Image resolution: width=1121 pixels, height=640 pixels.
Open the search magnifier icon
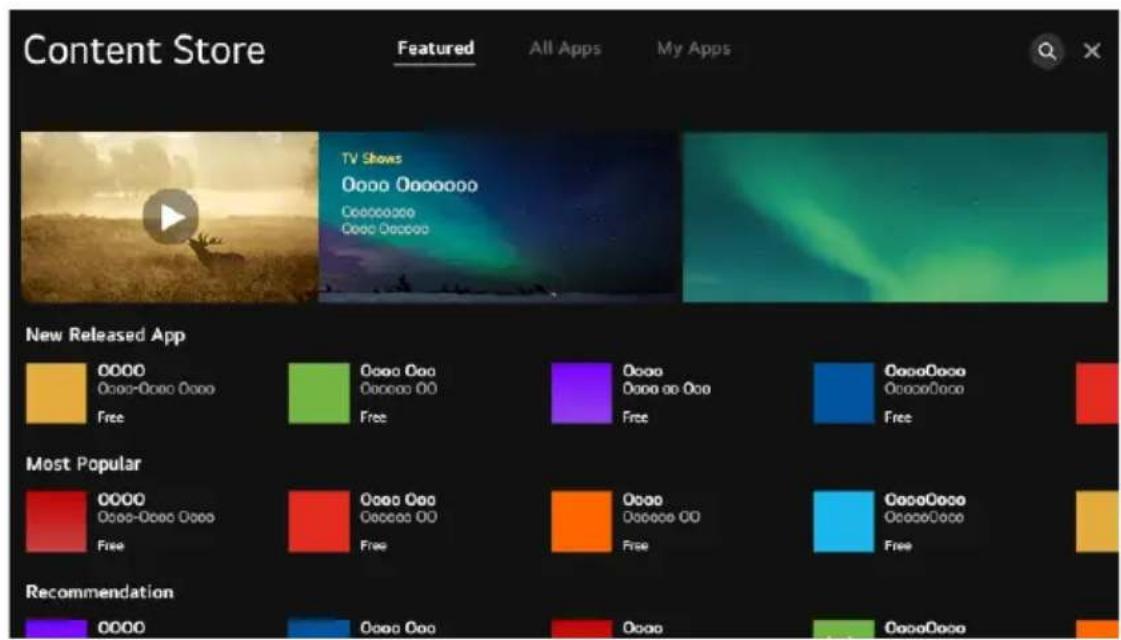point(1047,51)
